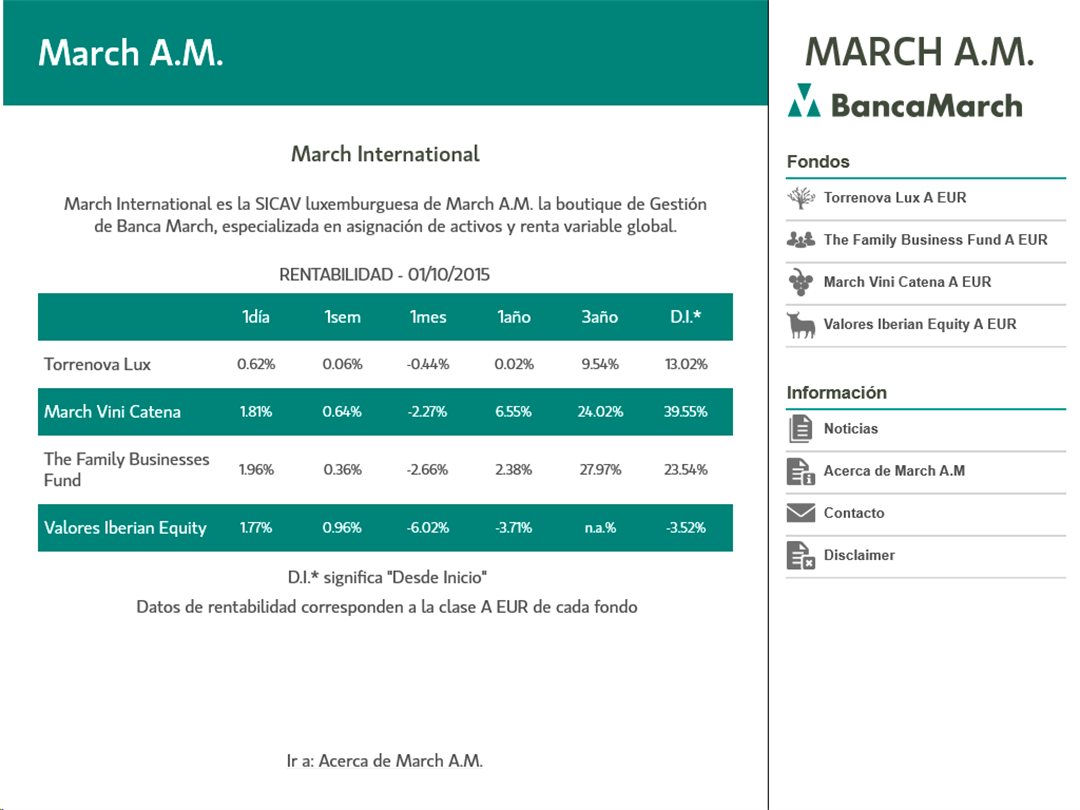This screenshot has height=810, width=1080.
Task: Click the document icon next to Noticias
Action: click(x=800, y=428)
